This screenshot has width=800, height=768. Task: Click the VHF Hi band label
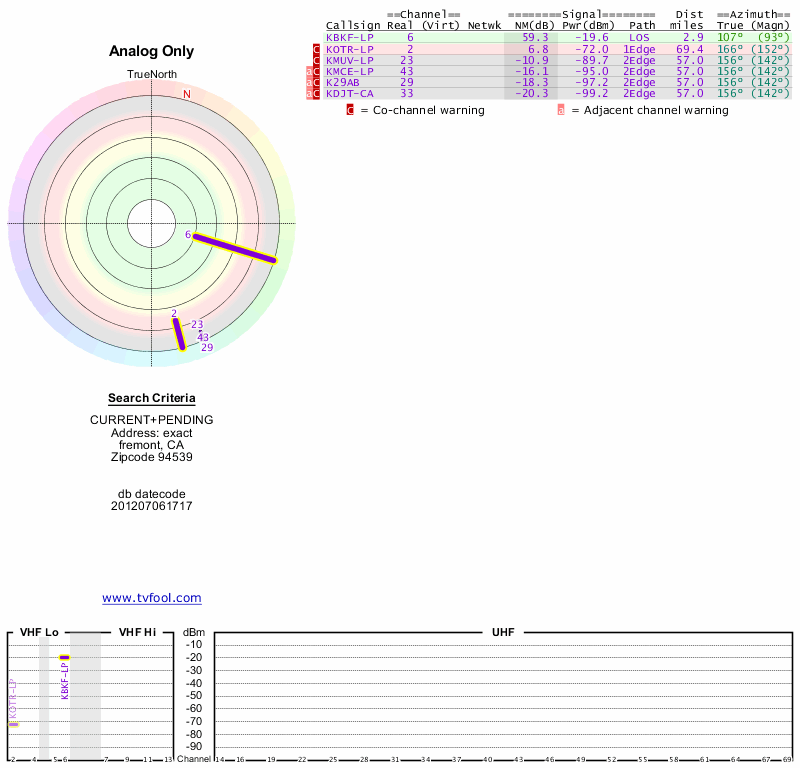click(137, 632)
